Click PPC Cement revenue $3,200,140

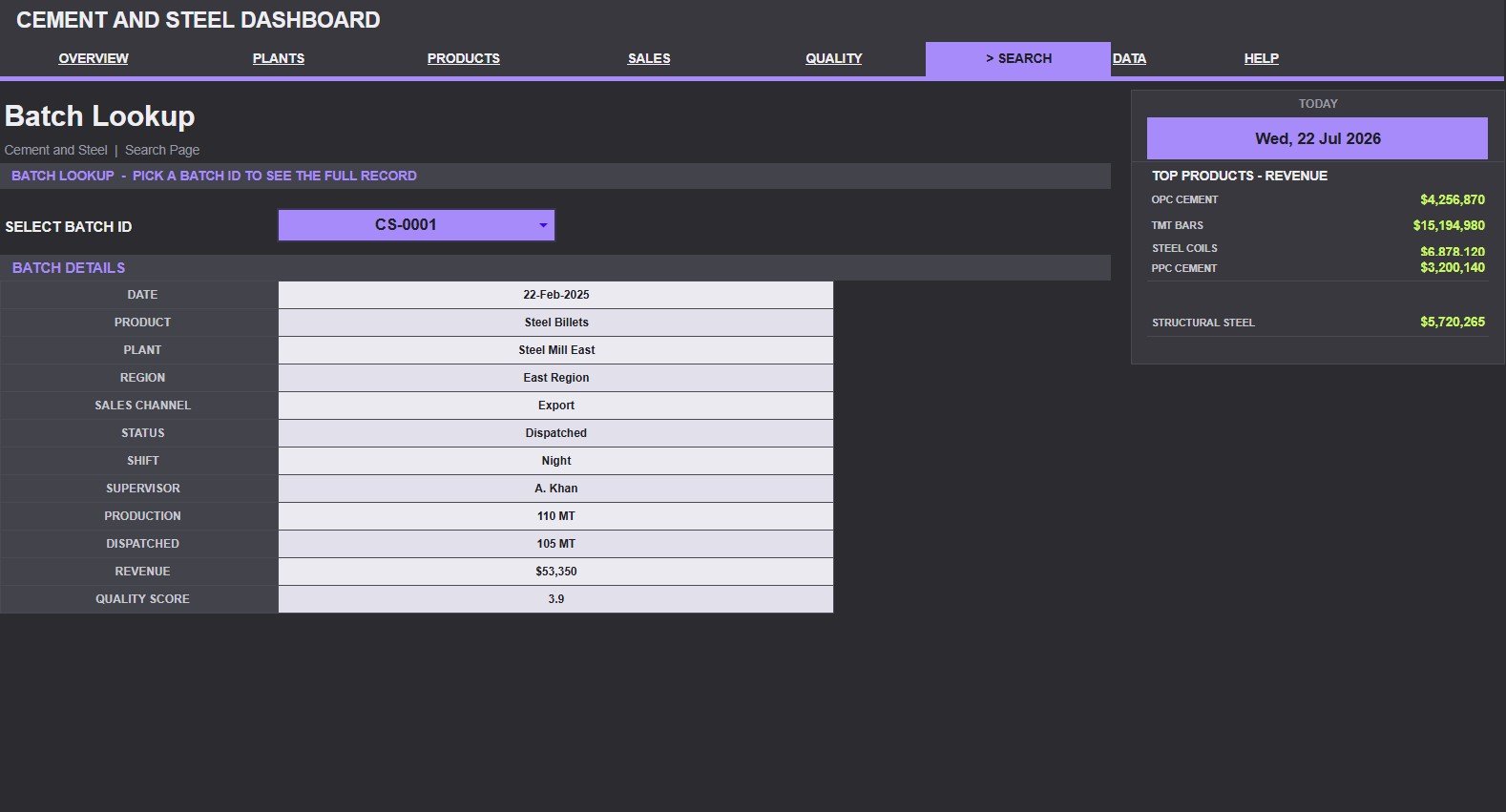coord(1453,267)
